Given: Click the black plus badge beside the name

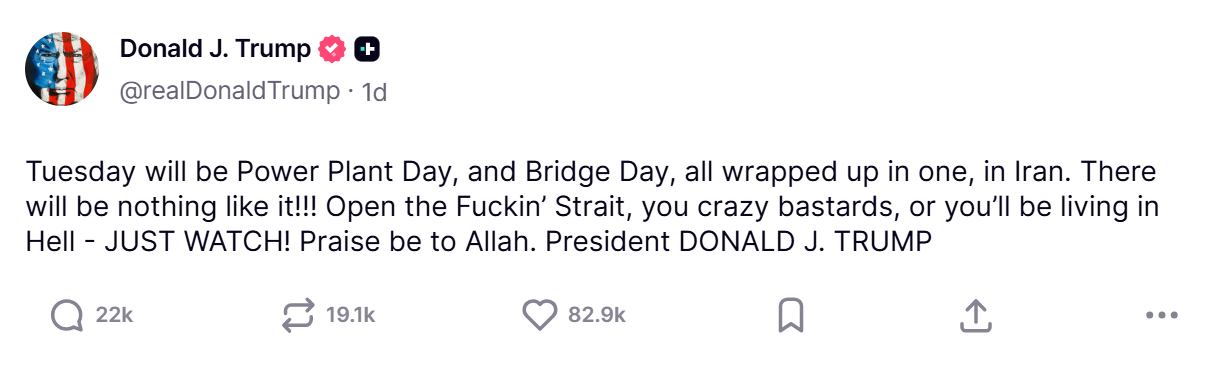Looking at the screenshot, I should click(x=367, y=48).
